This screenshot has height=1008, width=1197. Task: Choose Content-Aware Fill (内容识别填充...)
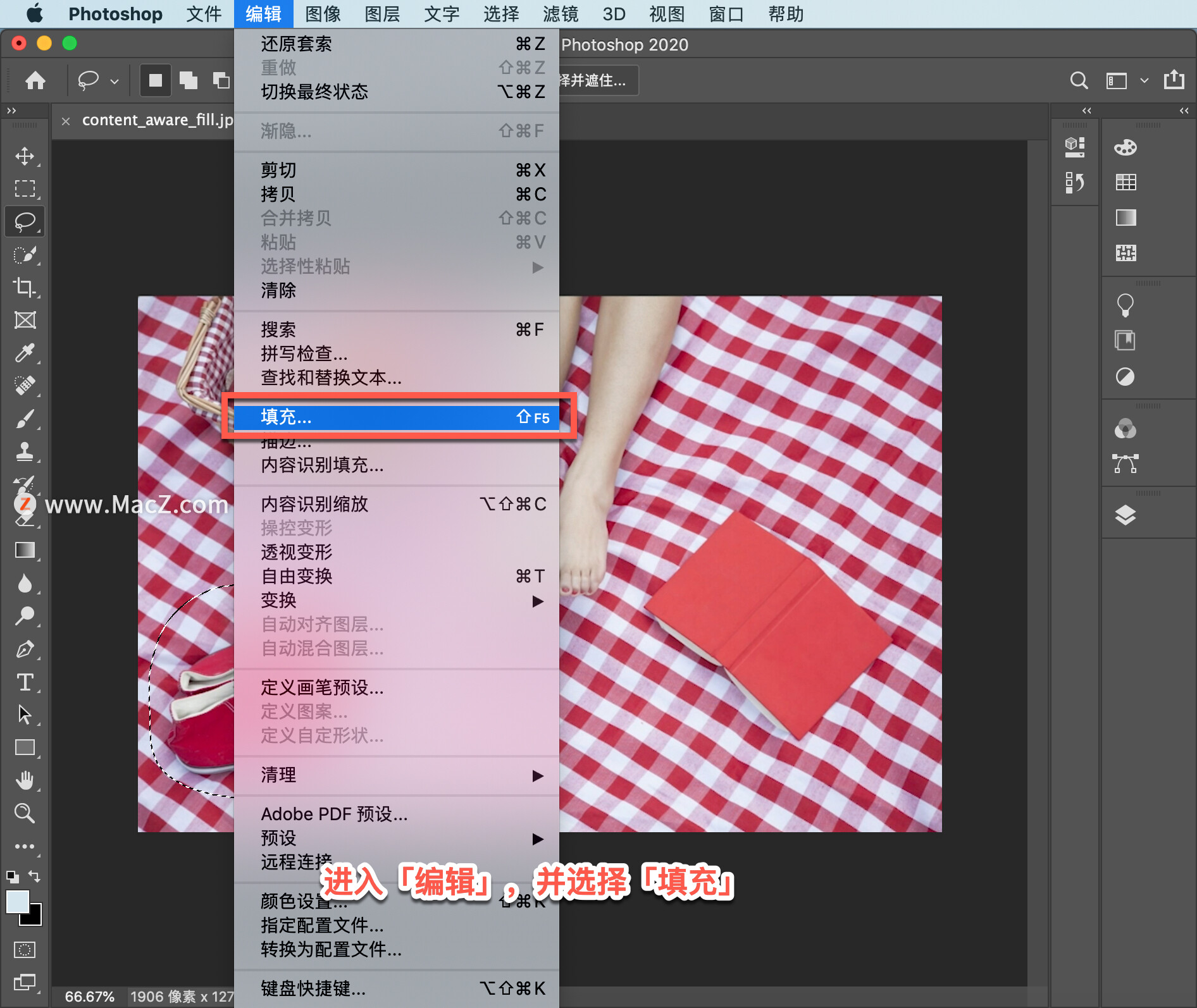click(x=397, y=465)
